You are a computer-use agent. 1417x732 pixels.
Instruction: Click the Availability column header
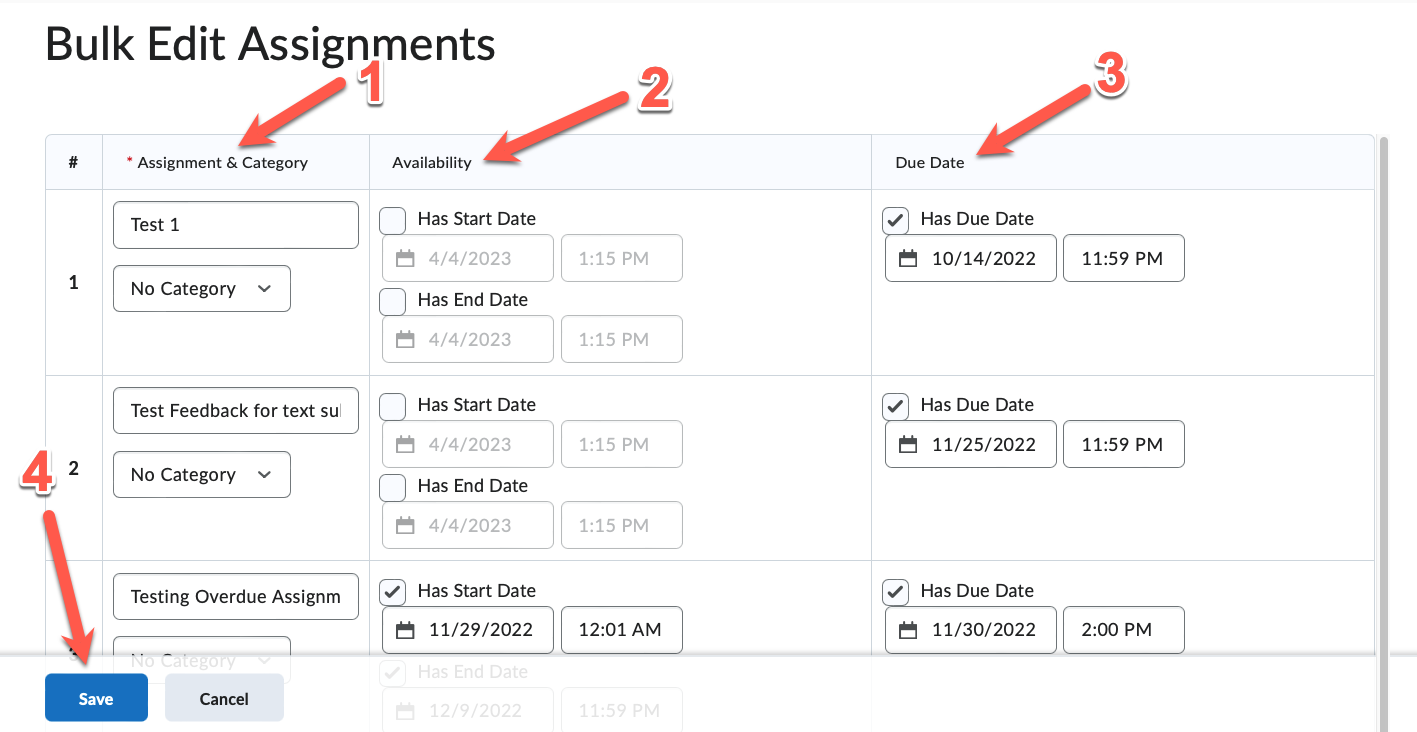click(x=432, y=163)
